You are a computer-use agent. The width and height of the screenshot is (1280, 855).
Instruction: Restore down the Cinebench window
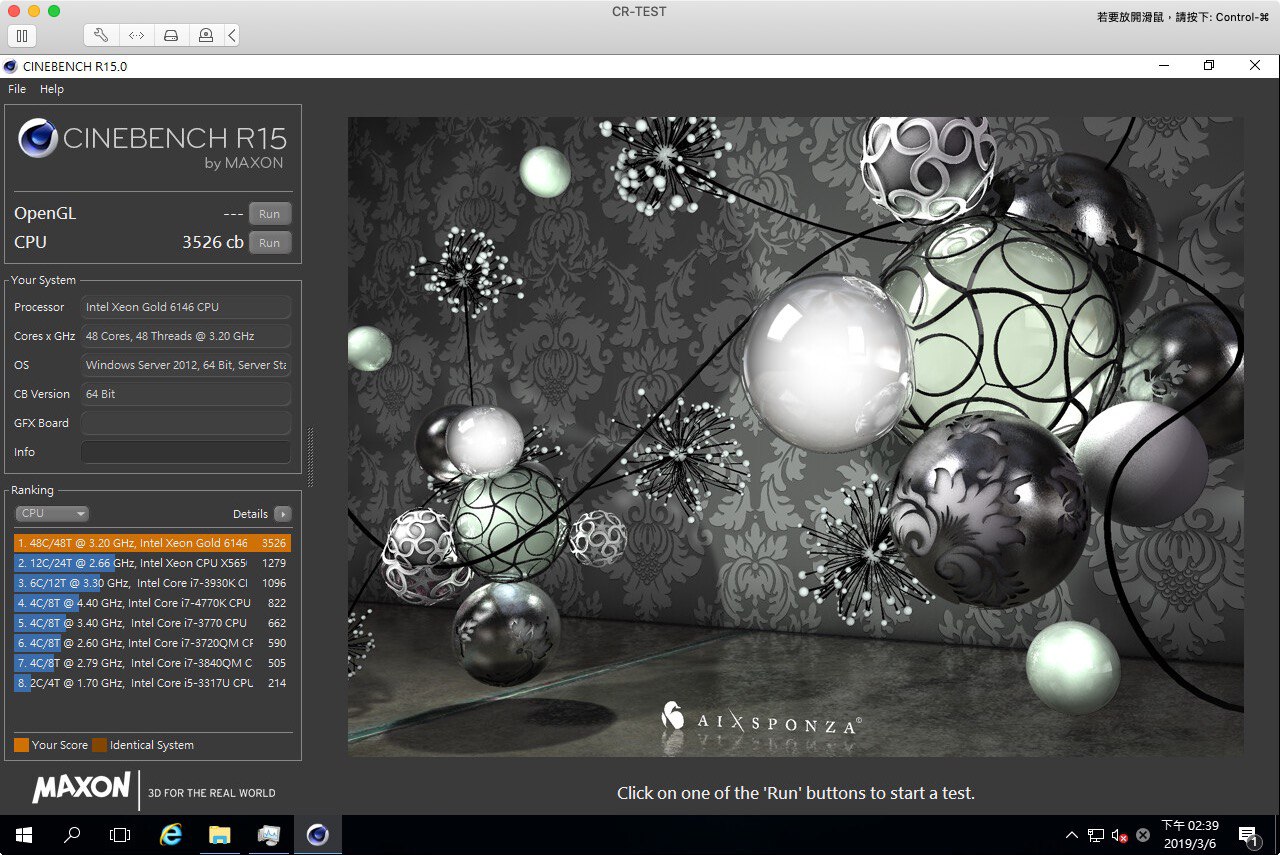pos(1209,66)
